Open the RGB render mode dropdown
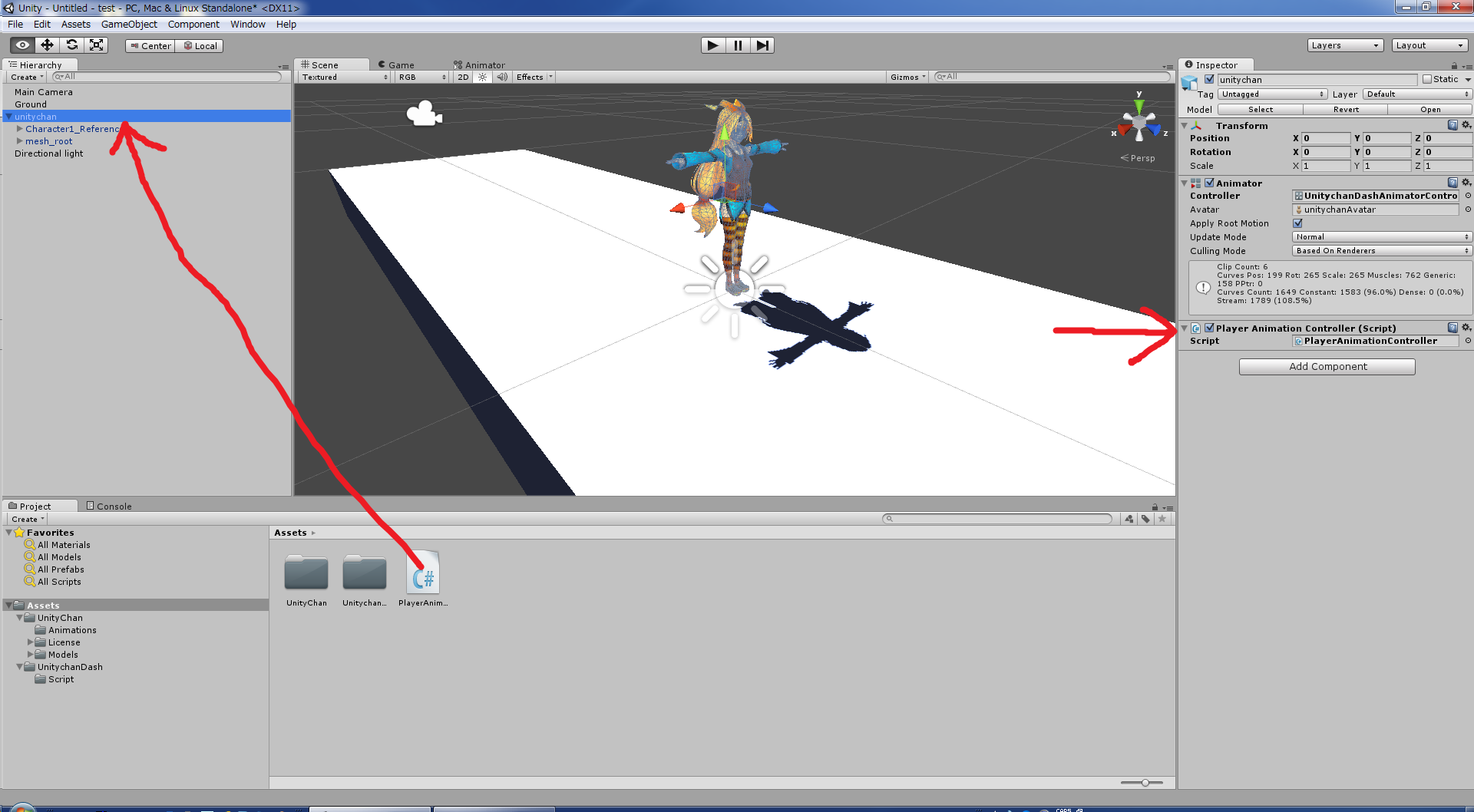 [421, 78]
